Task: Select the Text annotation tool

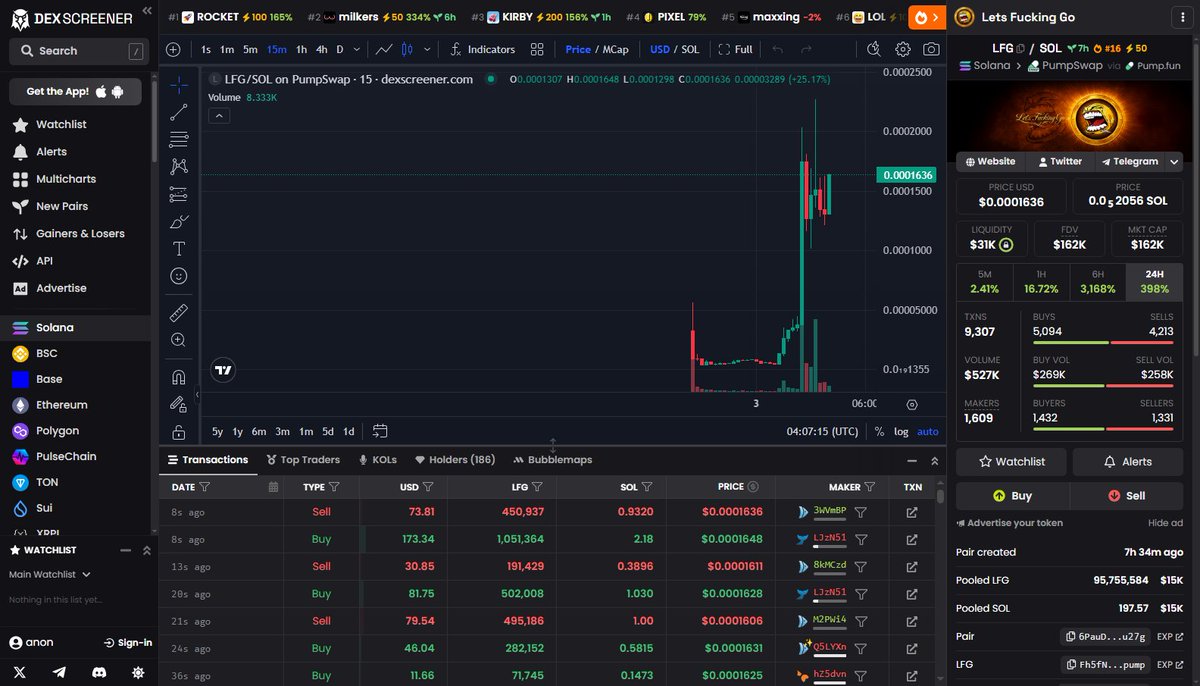Action: [x=179, y=248]
